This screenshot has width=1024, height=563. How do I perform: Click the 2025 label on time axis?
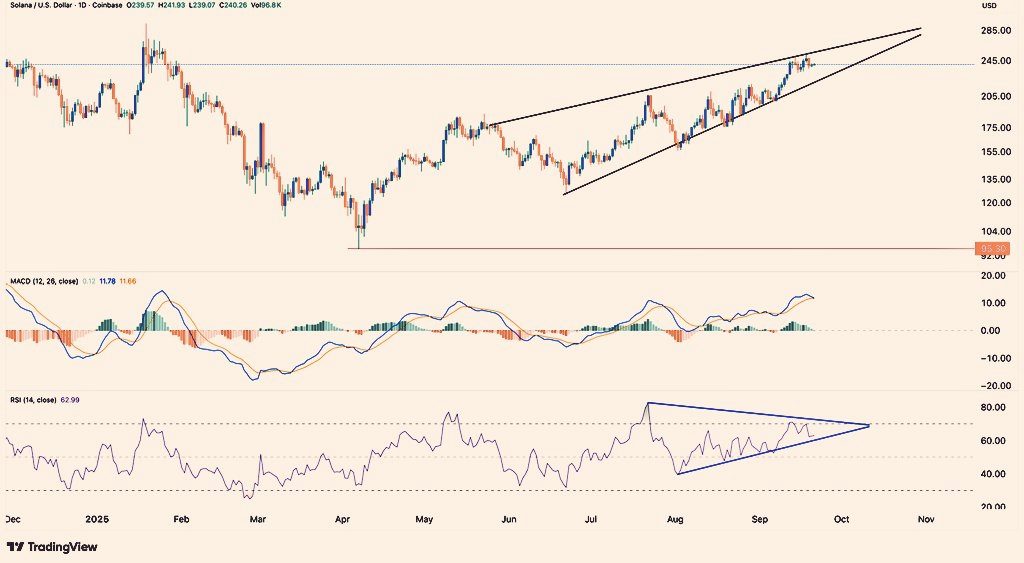96,520
